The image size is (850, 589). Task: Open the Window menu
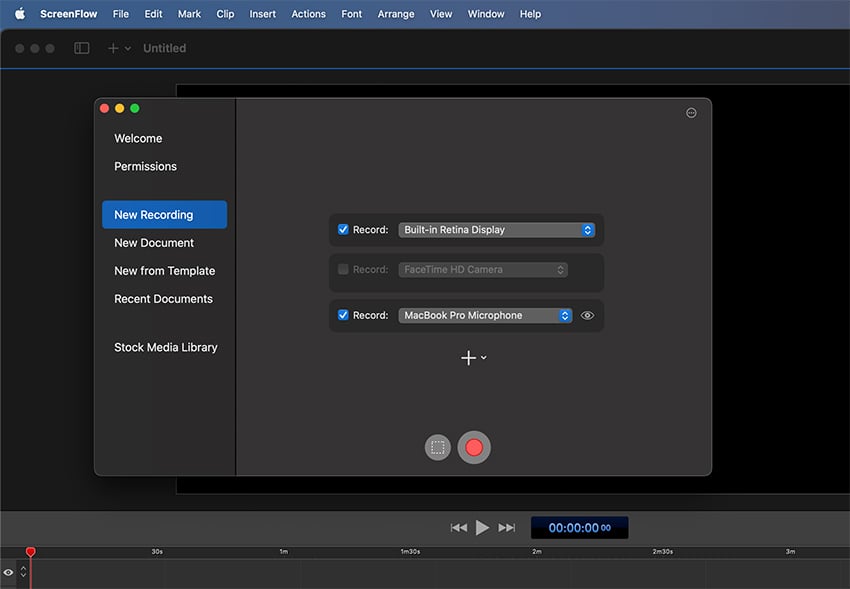pyautogui.click(x=486, y=14)
